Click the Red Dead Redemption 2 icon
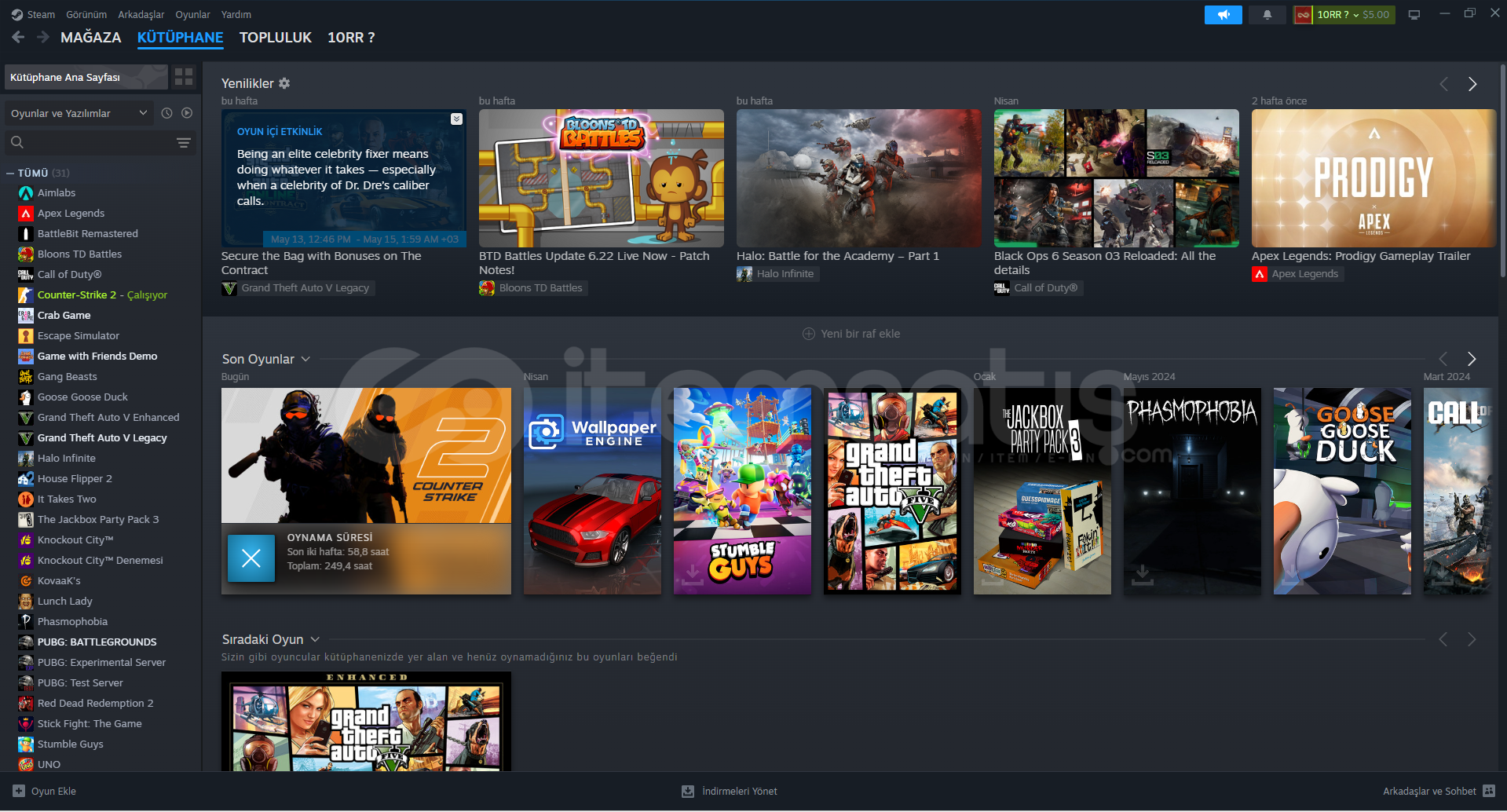The height and width of the screenshot is (812, 1507). click(x=26, y=704)
